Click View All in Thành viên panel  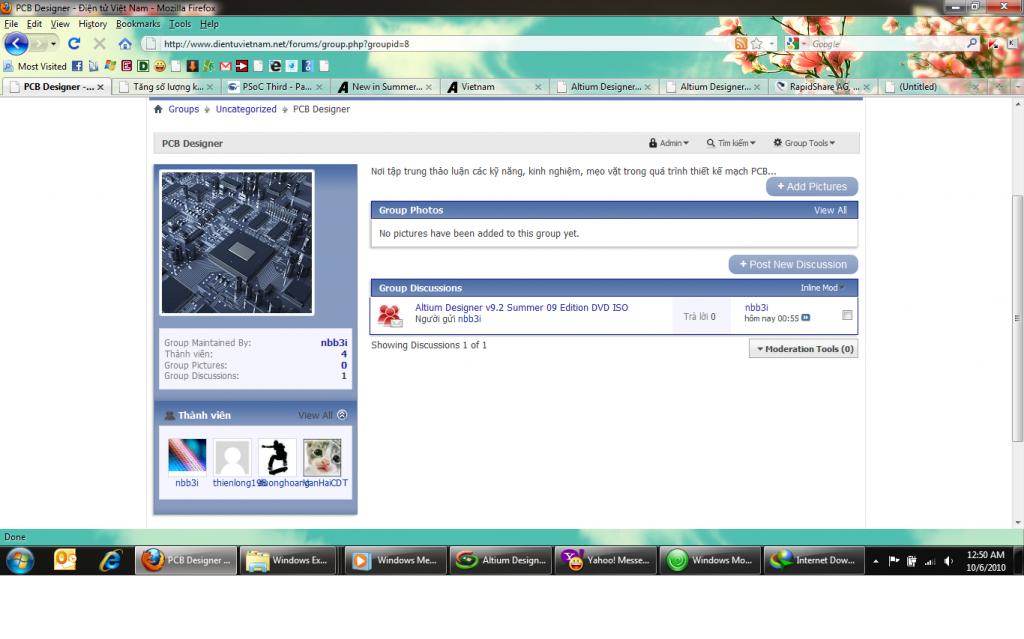(315, 415)
